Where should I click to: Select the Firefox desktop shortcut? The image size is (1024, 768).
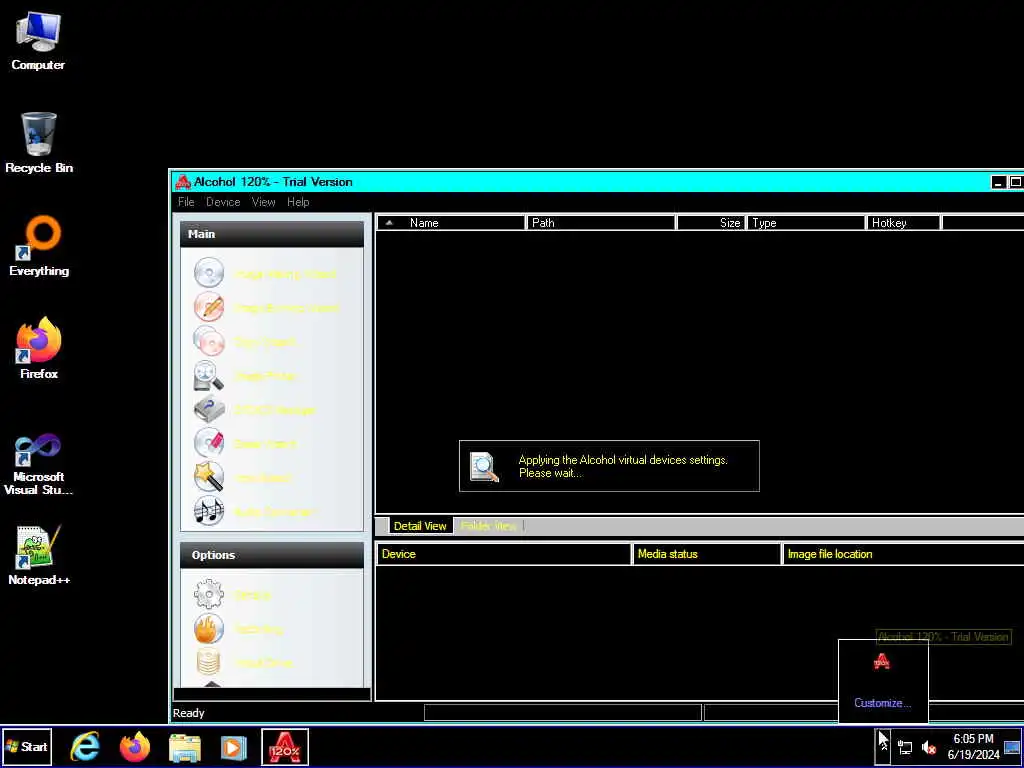[39, 349]
